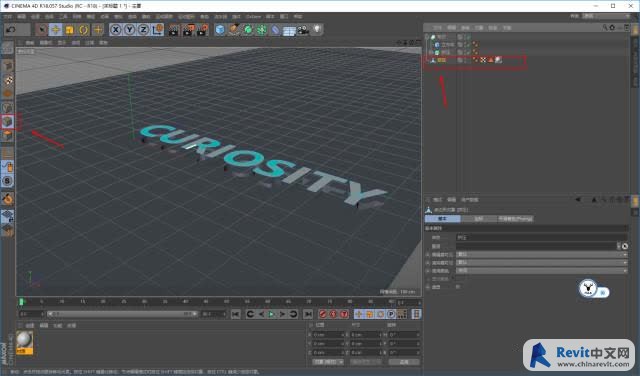Click the green current frame marker

(x=21, y=302)
